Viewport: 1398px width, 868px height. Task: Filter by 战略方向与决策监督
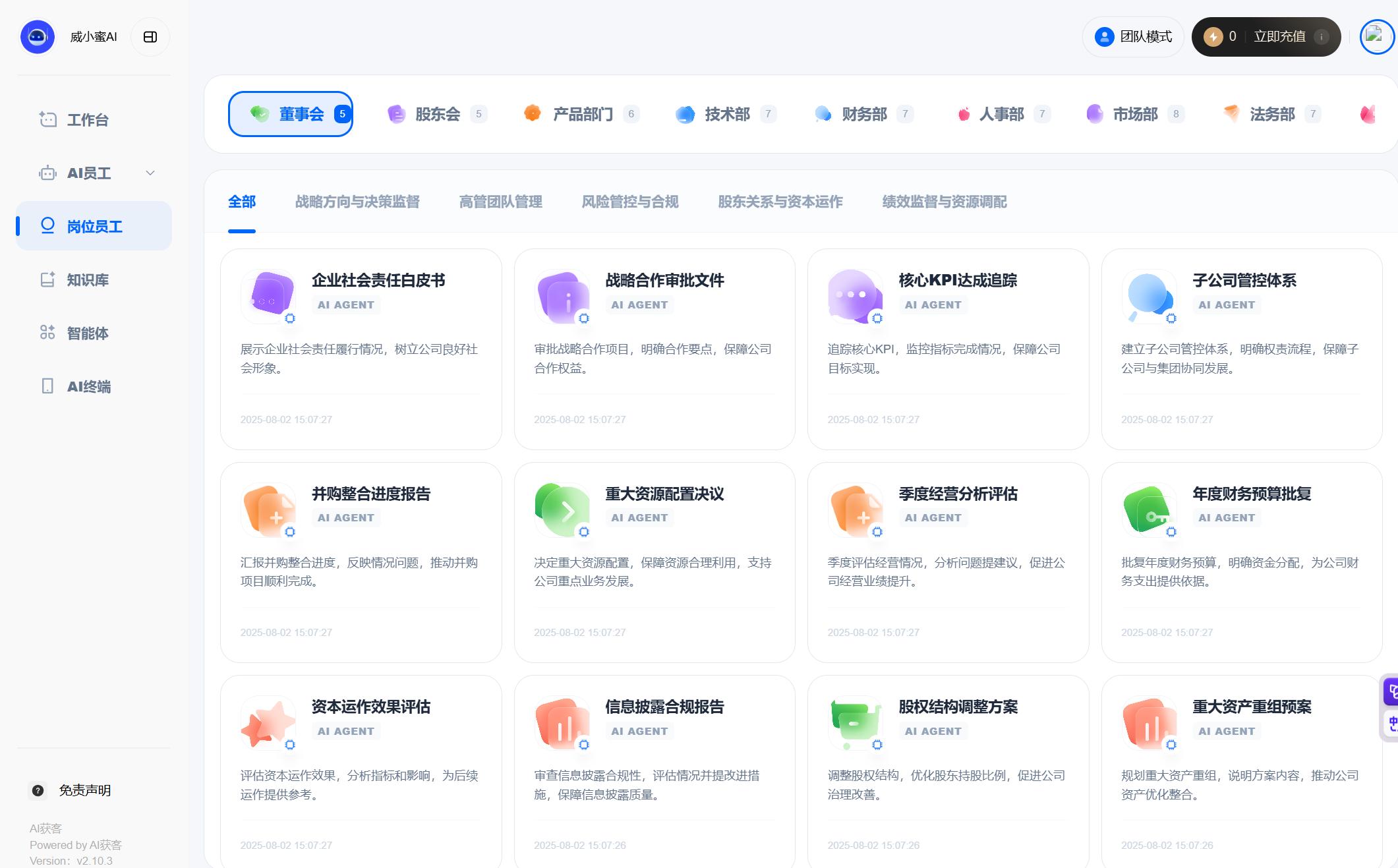357,202
